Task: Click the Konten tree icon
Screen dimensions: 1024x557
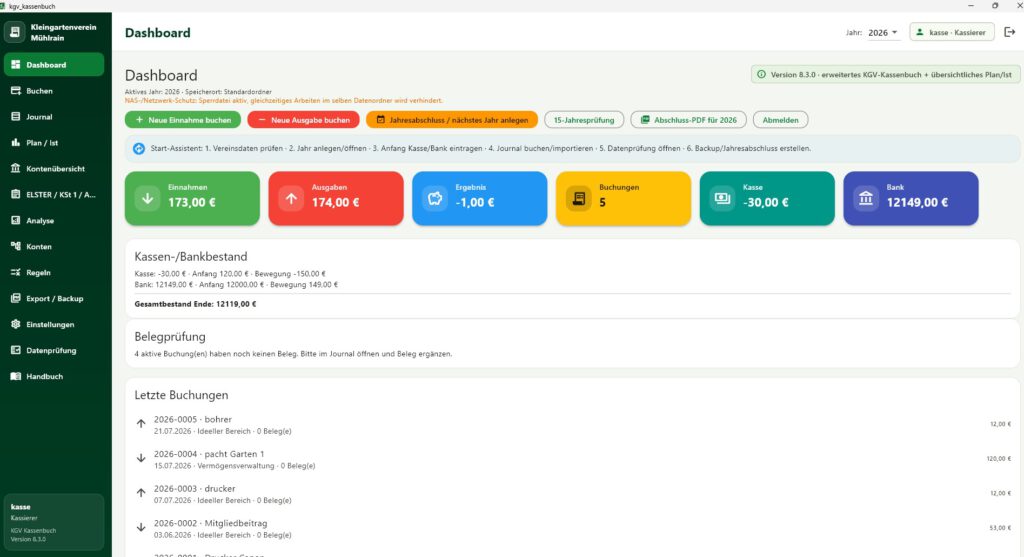Action: (x=16, y=246)
